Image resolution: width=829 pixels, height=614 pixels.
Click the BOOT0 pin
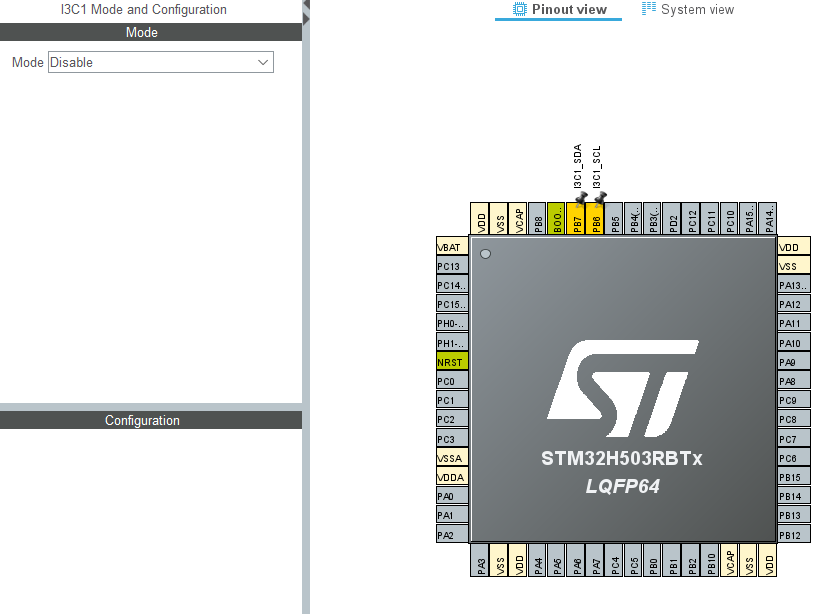[x=557, y=218]
